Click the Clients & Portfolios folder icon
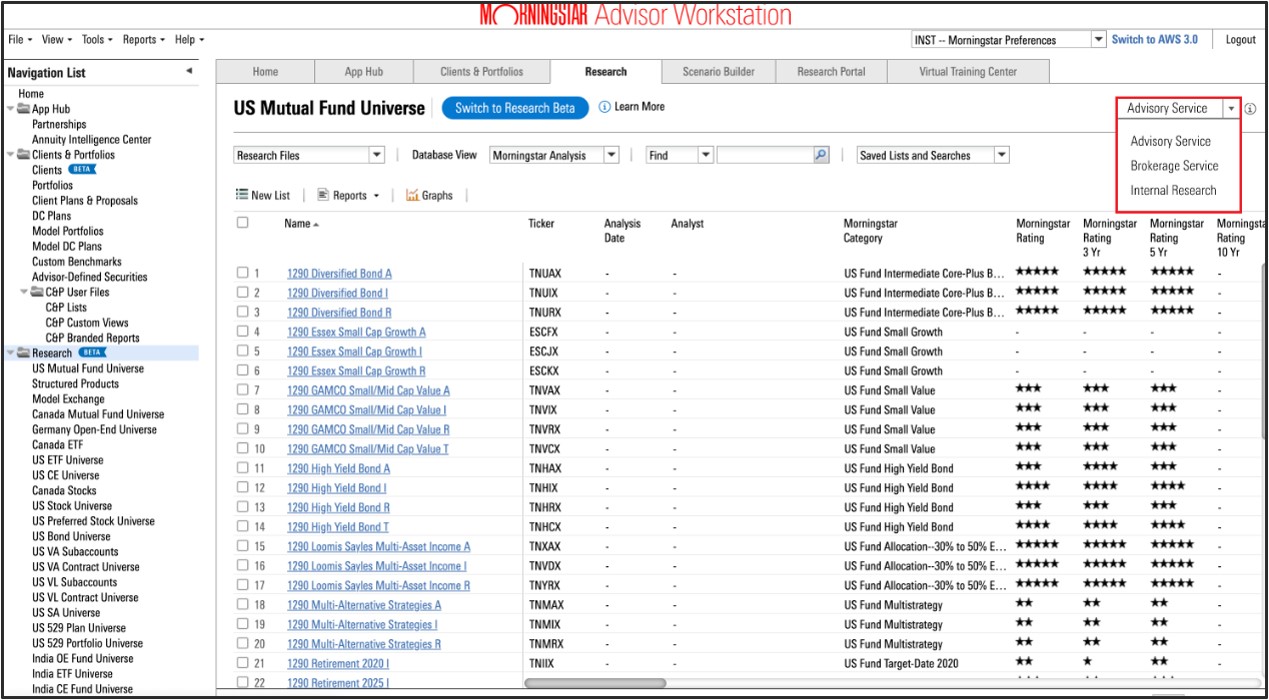 [23, 155]
